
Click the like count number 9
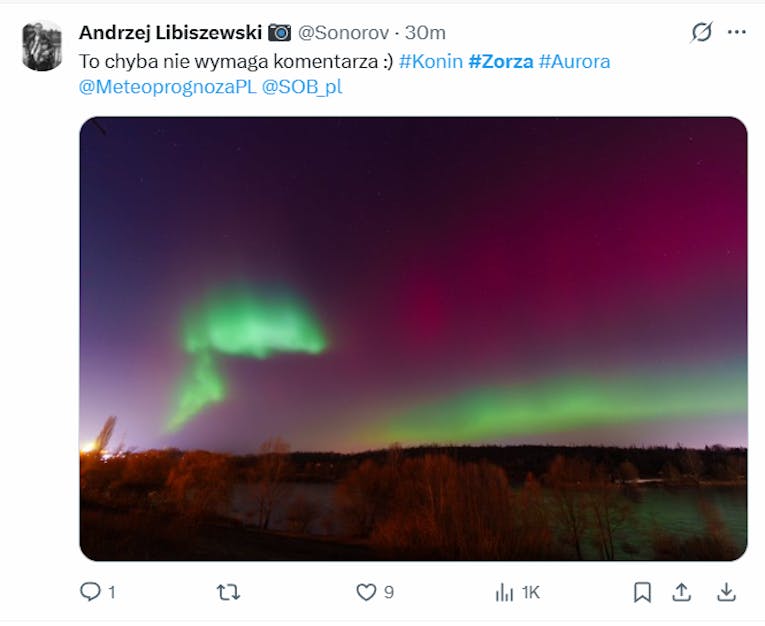click(388, 592)
